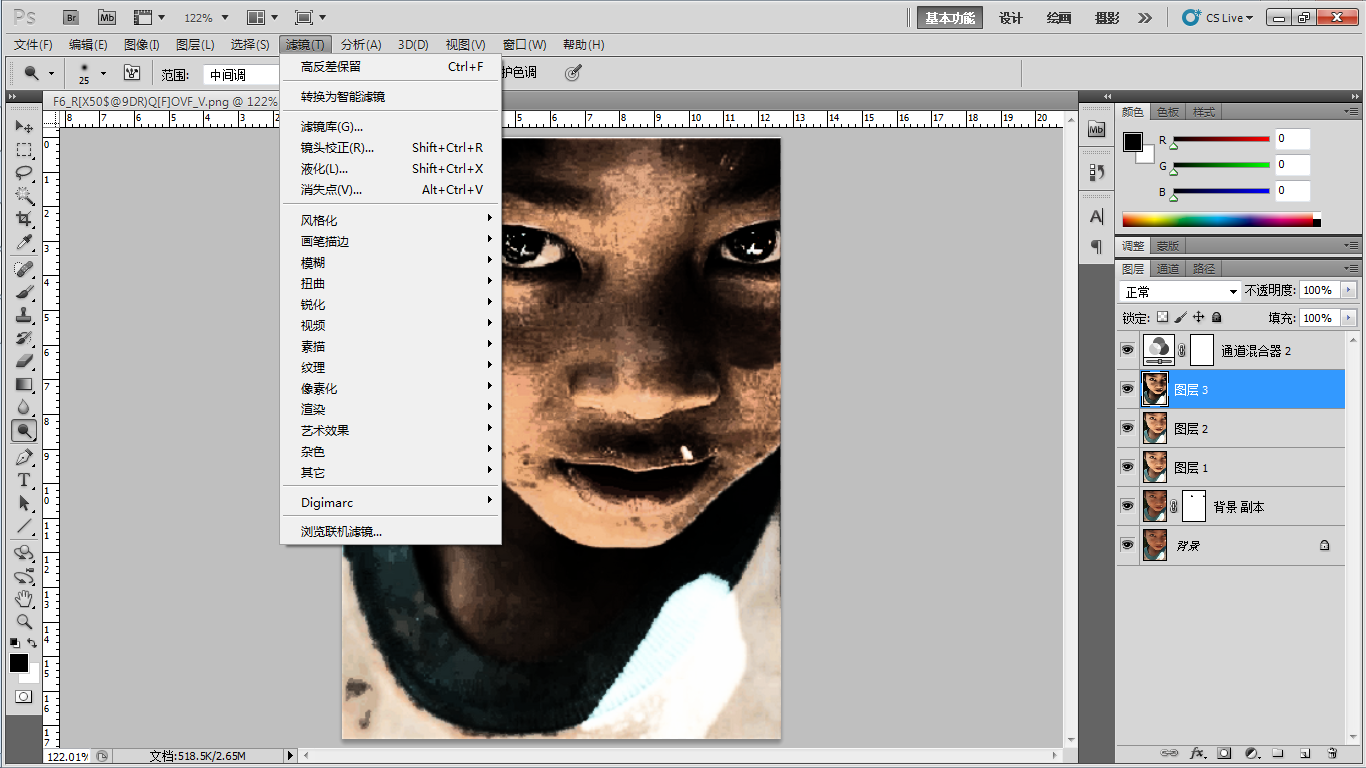The width and height of the screenshot is (1366, 768).
Task: Hide layer 图层 1
Action: pos(1127,468)
